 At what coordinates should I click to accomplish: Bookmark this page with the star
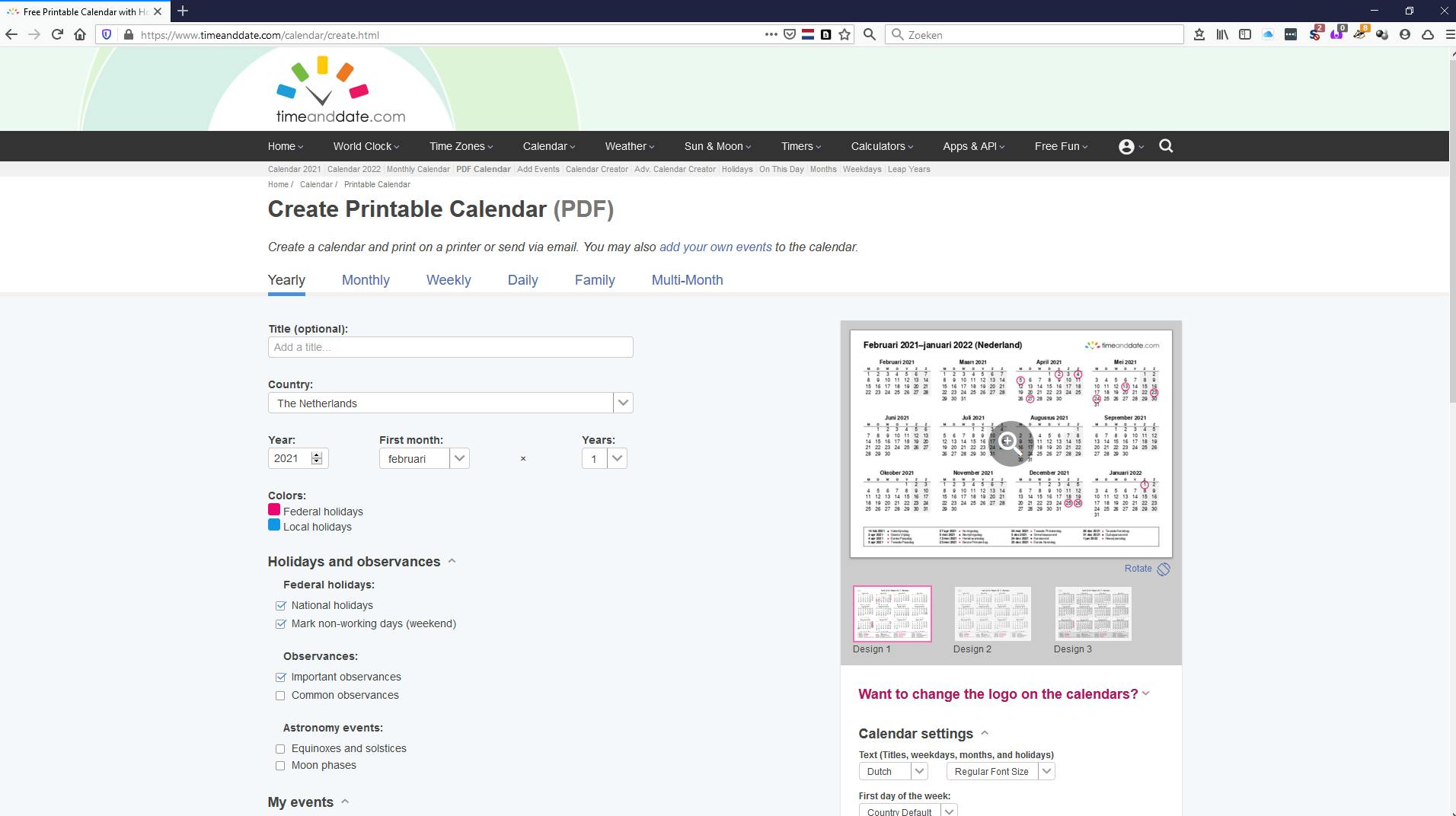point(845,34)
